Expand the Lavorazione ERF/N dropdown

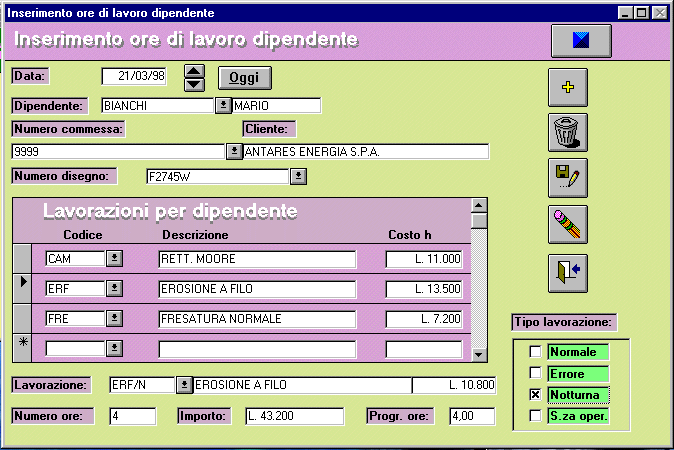coord(184,385)
